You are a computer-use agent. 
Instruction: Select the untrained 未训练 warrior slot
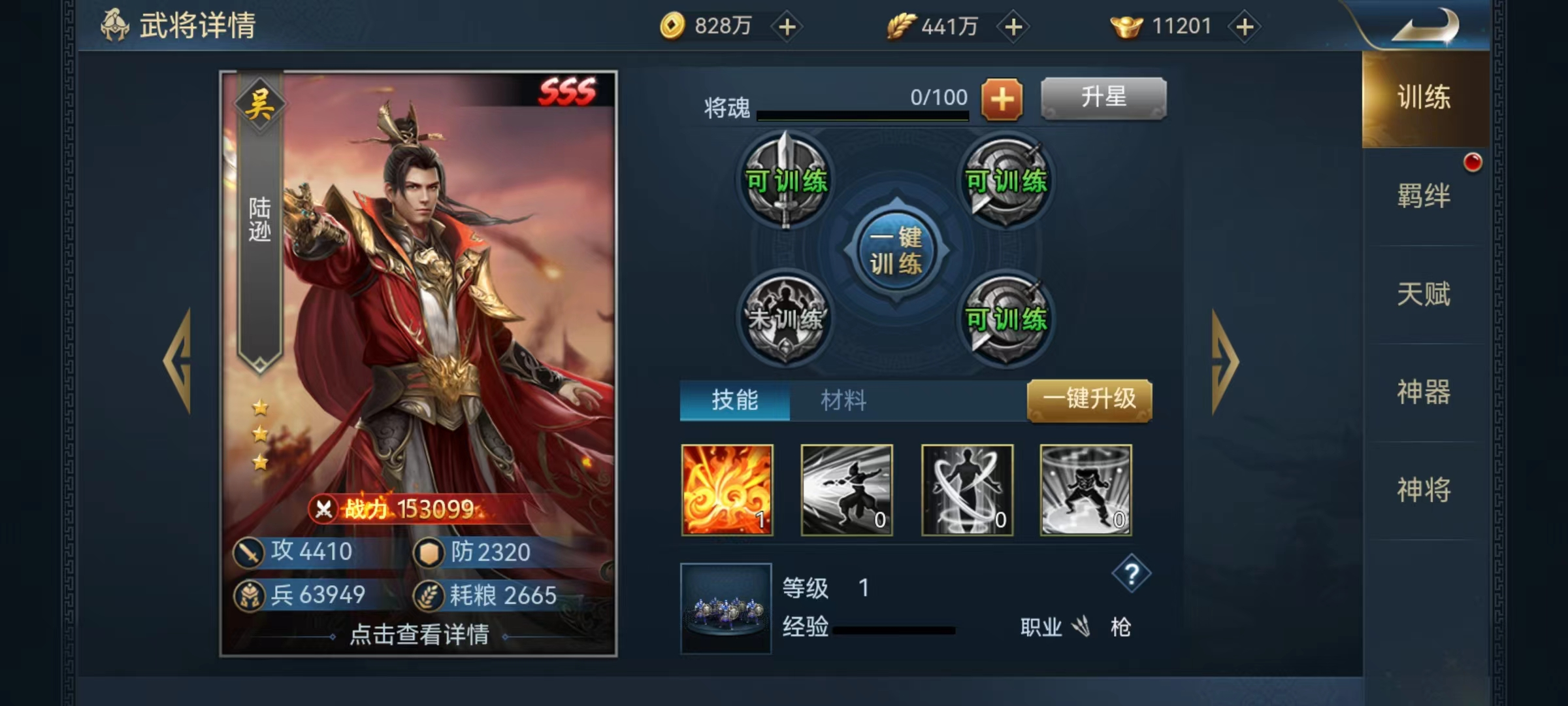click(x=786, y=318)
